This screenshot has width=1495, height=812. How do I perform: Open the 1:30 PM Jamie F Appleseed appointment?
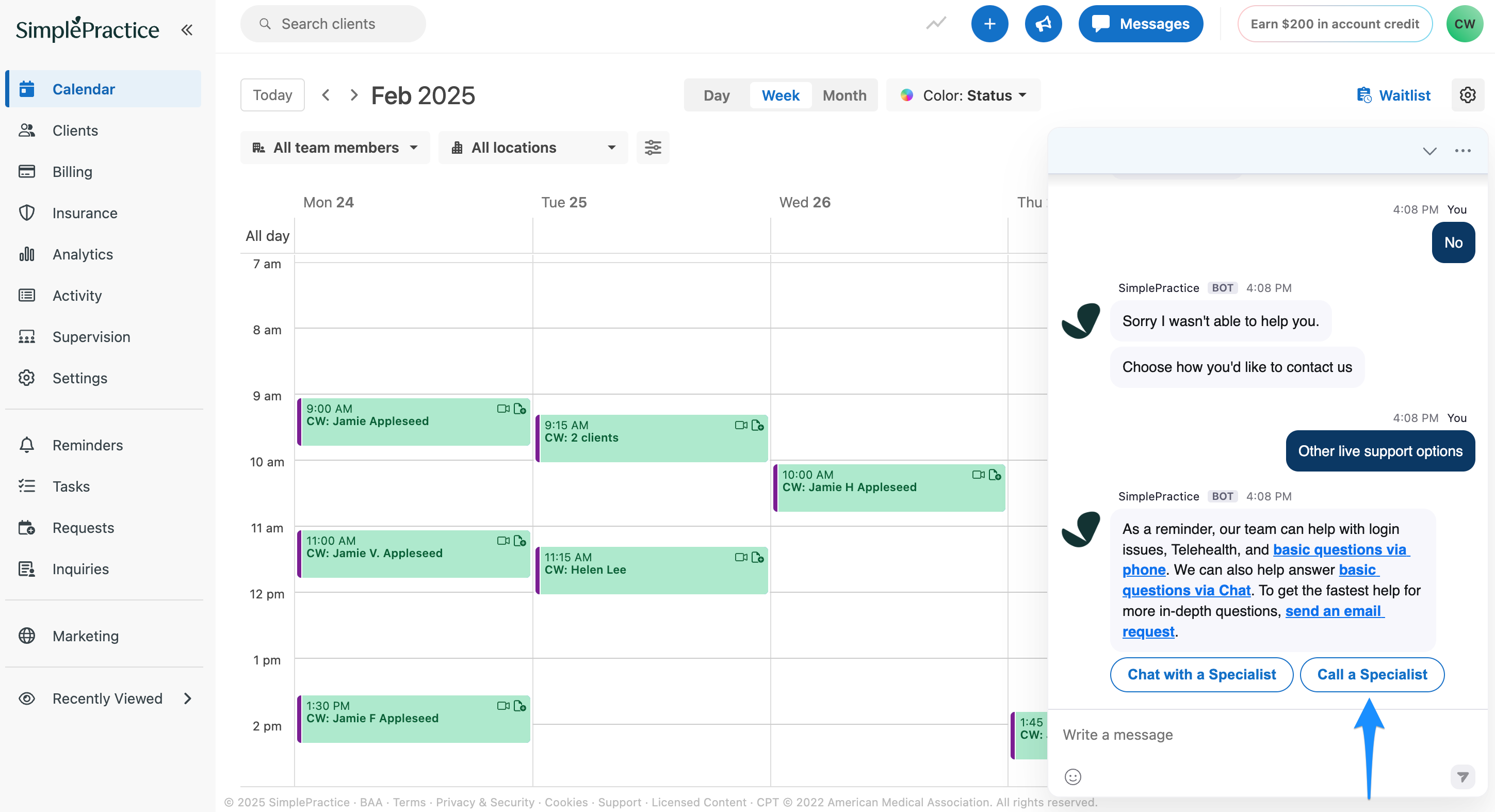[x=414, y=719]
